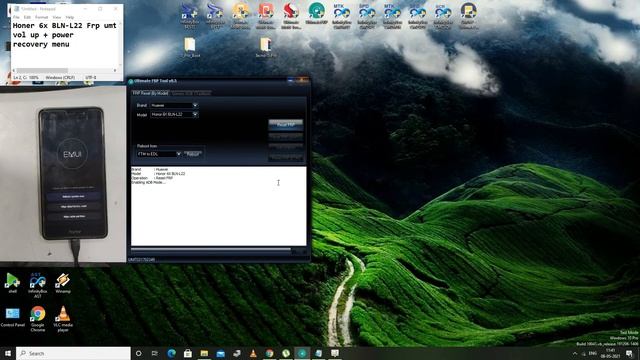
Task: Open the Windows Start menu
Action: click(x=8, y=353)
